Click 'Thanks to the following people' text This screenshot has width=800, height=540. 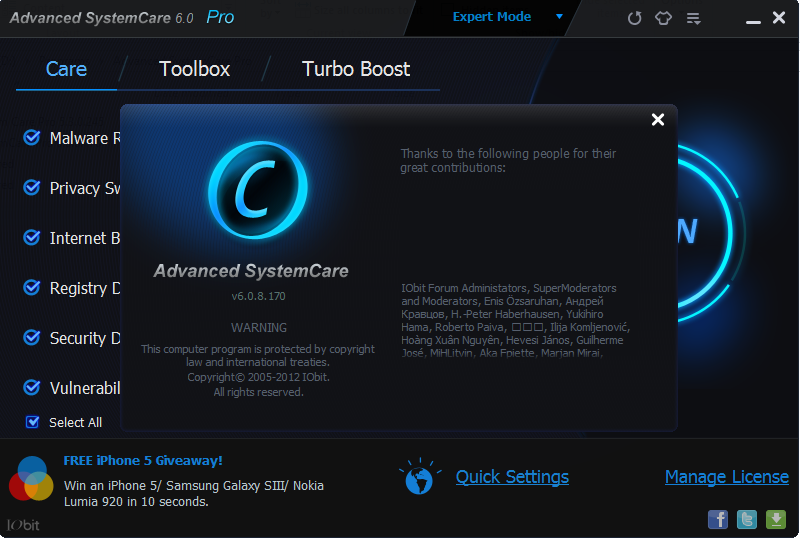[x=508, y=160]
